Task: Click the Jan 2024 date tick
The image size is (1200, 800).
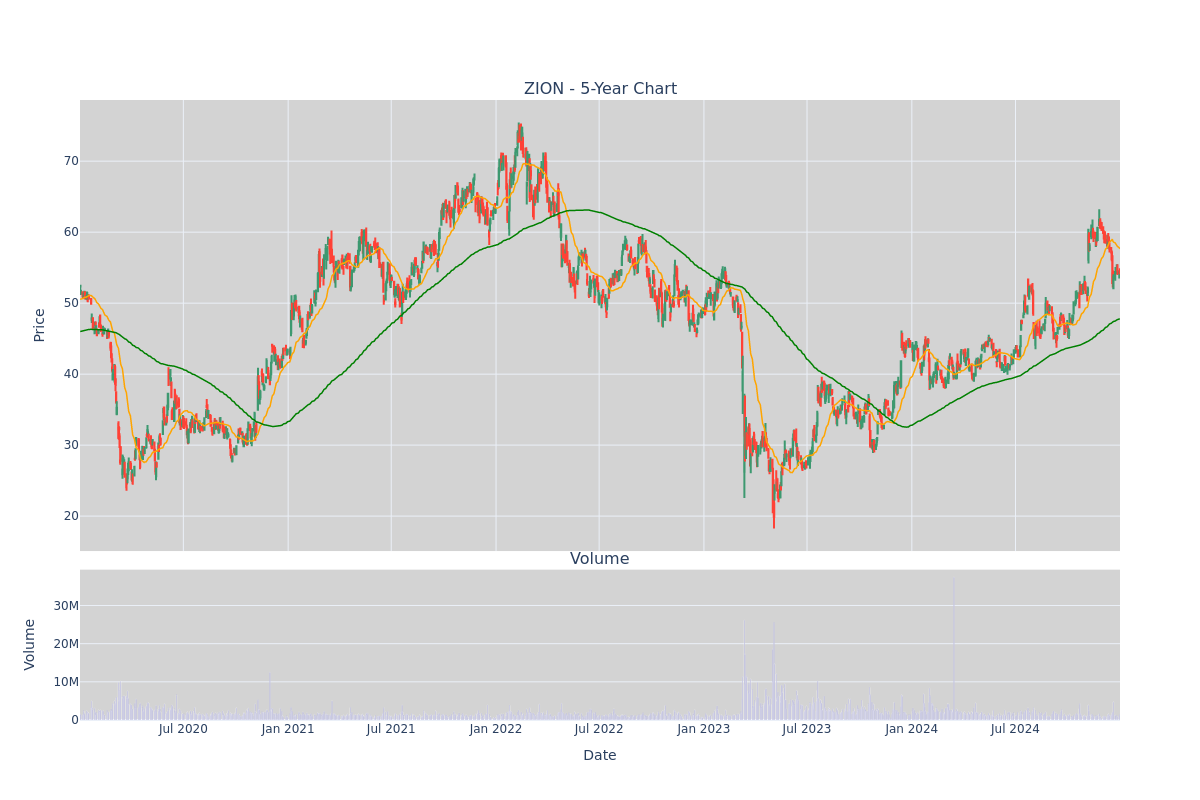Action: click(x=912, y=729)
